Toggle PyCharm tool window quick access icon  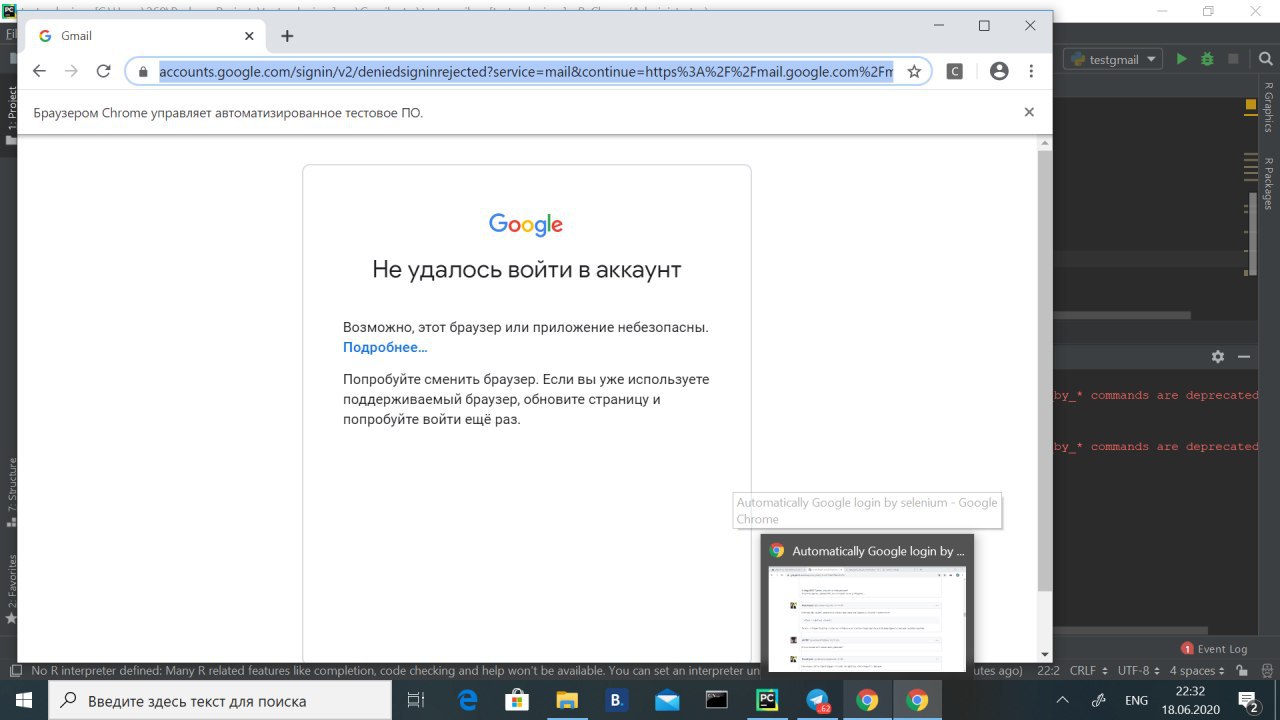pyautogui.click(x=15, y=671)
